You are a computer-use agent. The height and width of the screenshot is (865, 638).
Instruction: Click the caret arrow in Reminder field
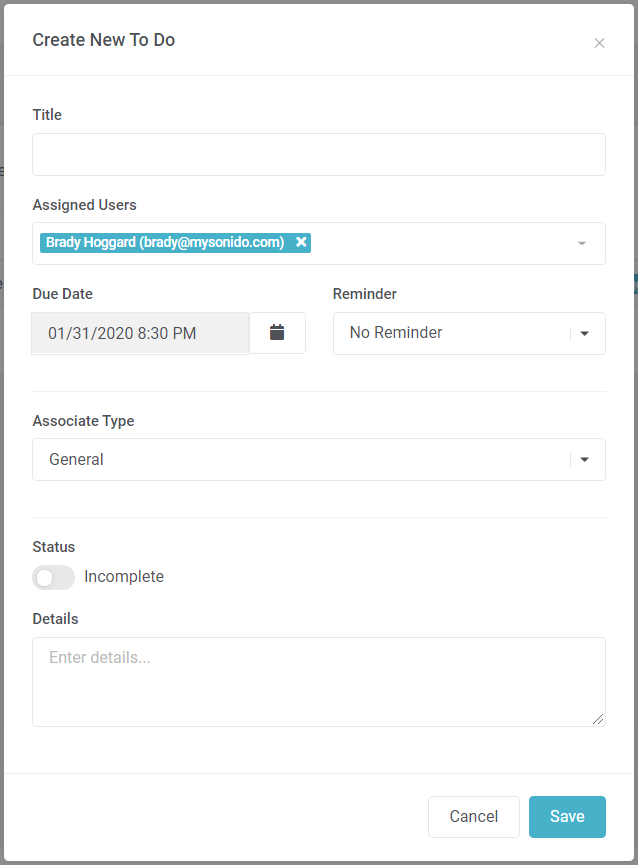[585, 333]
